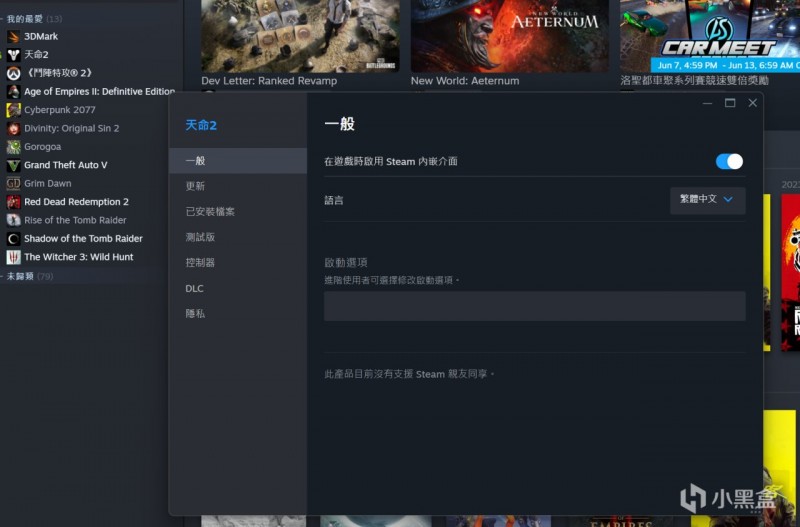Open the Car Meet event thumbnail
The image size is (800, 527).
pos(710,36)
